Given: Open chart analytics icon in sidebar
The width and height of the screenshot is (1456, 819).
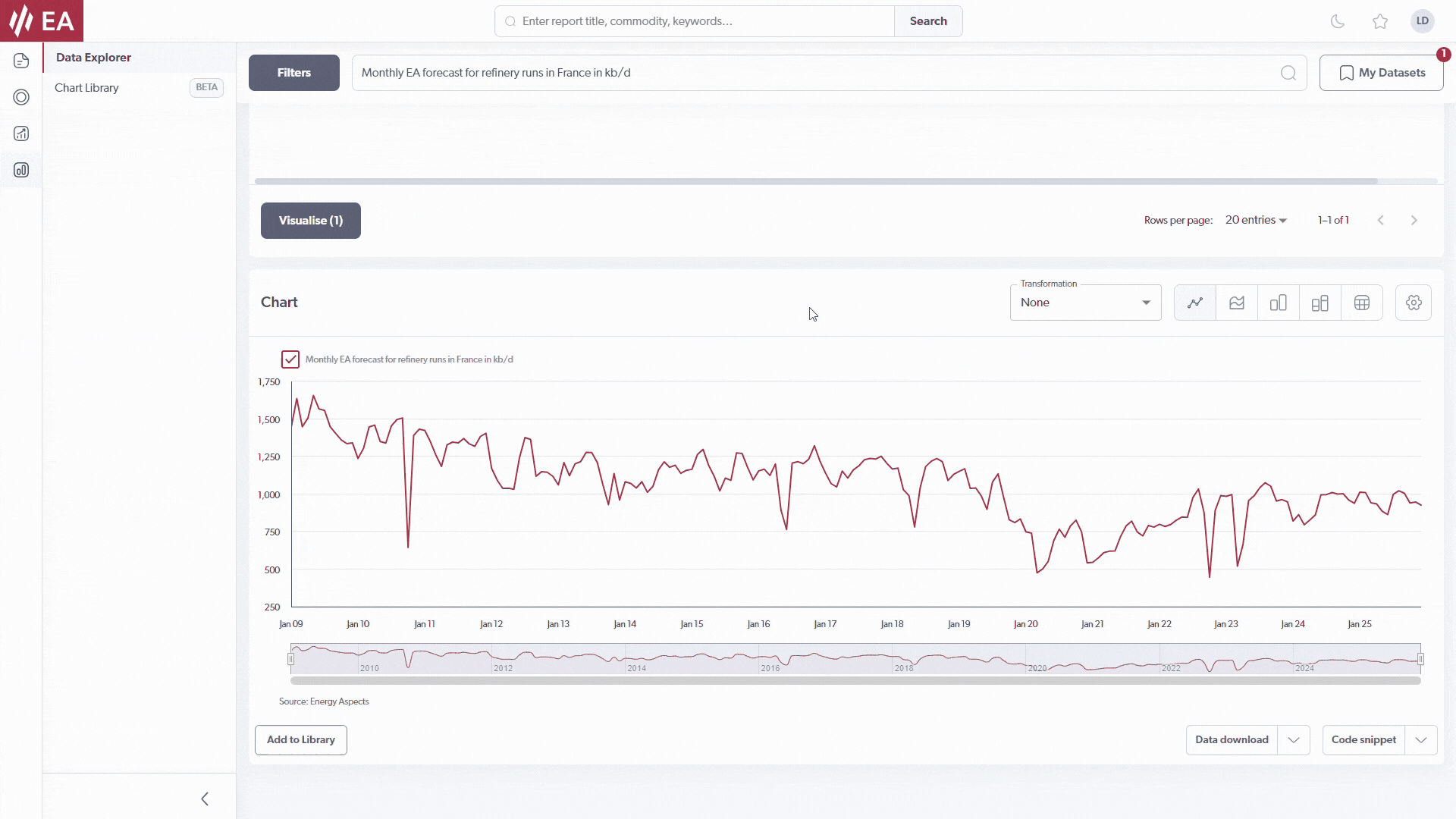Looking at the screenshot, I should [21, 133].
